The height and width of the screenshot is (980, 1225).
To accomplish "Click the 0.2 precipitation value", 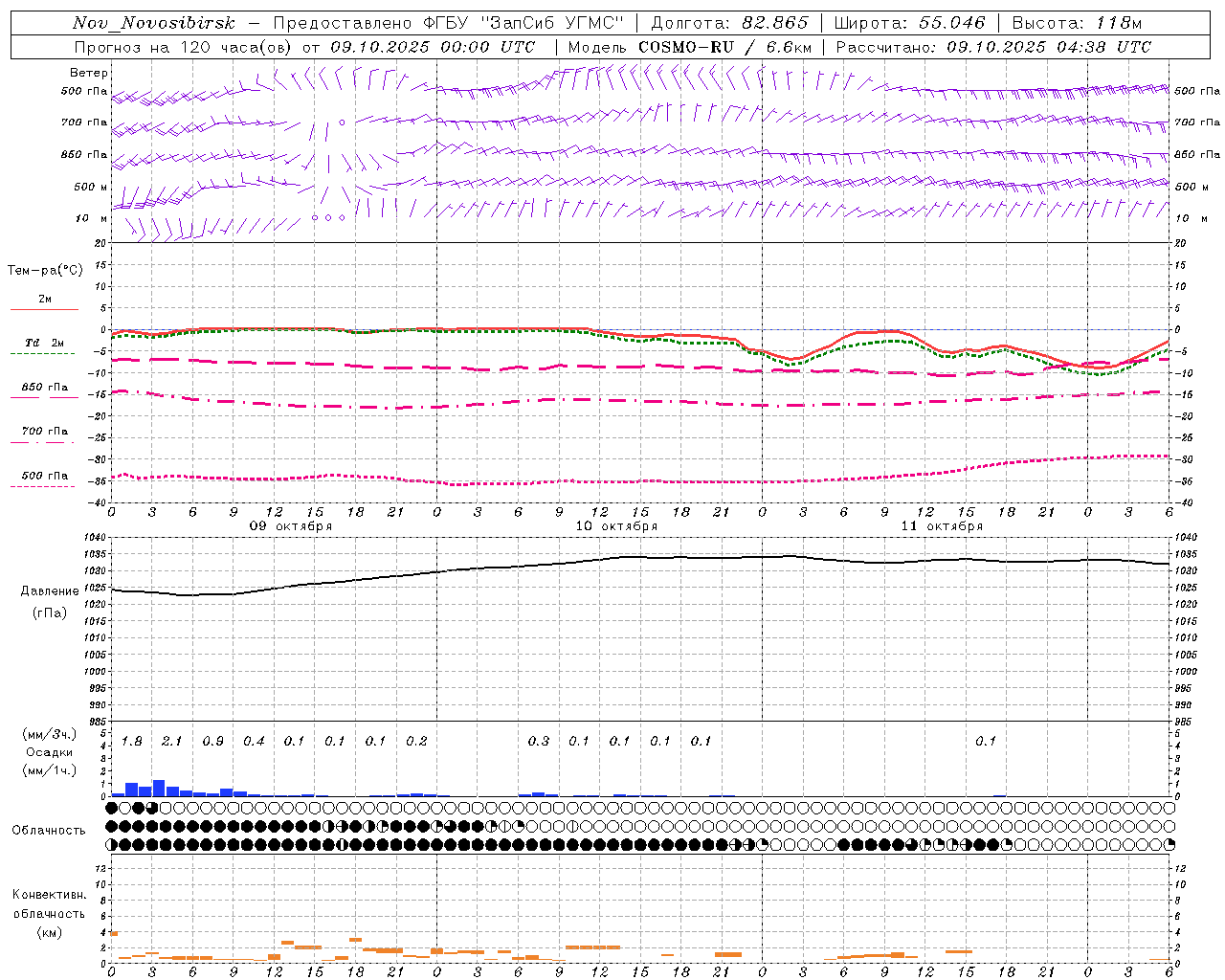I will click(x=416, y=742).
